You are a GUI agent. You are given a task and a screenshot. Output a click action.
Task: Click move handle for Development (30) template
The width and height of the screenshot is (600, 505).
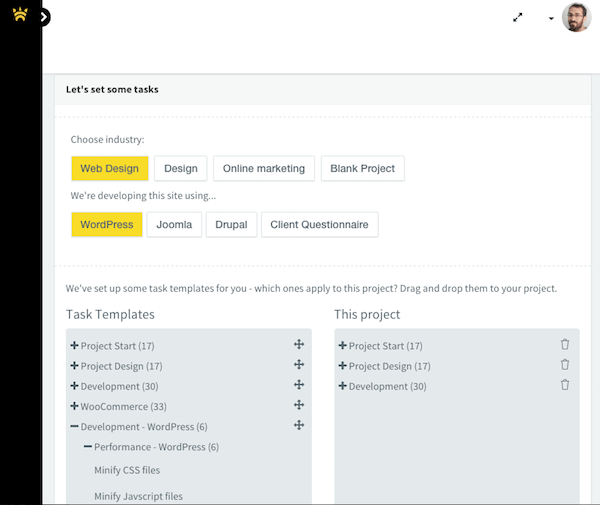(x=299, y=384)
